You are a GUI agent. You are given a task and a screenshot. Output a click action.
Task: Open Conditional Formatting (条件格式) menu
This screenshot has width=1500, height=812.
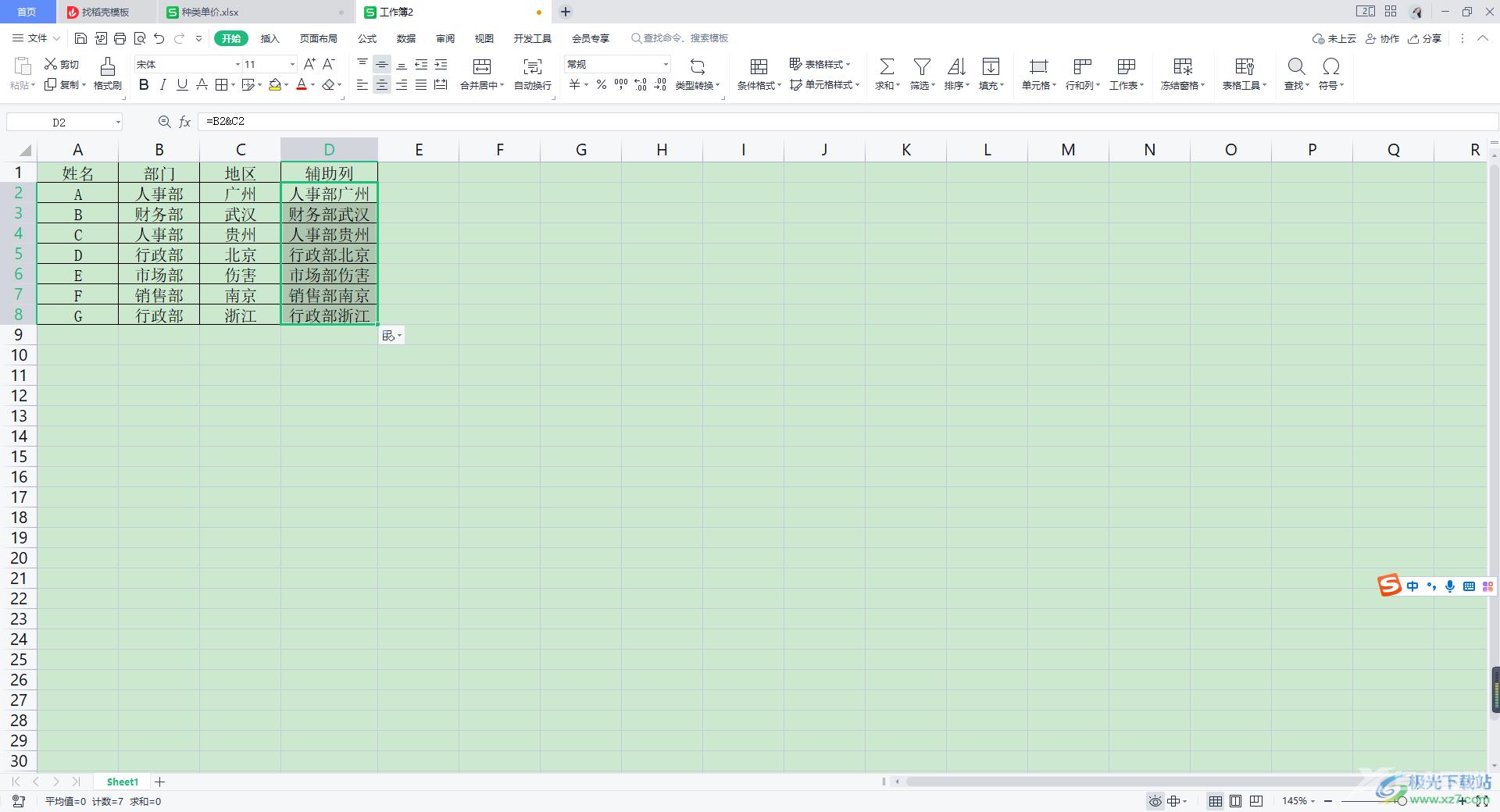759,74
